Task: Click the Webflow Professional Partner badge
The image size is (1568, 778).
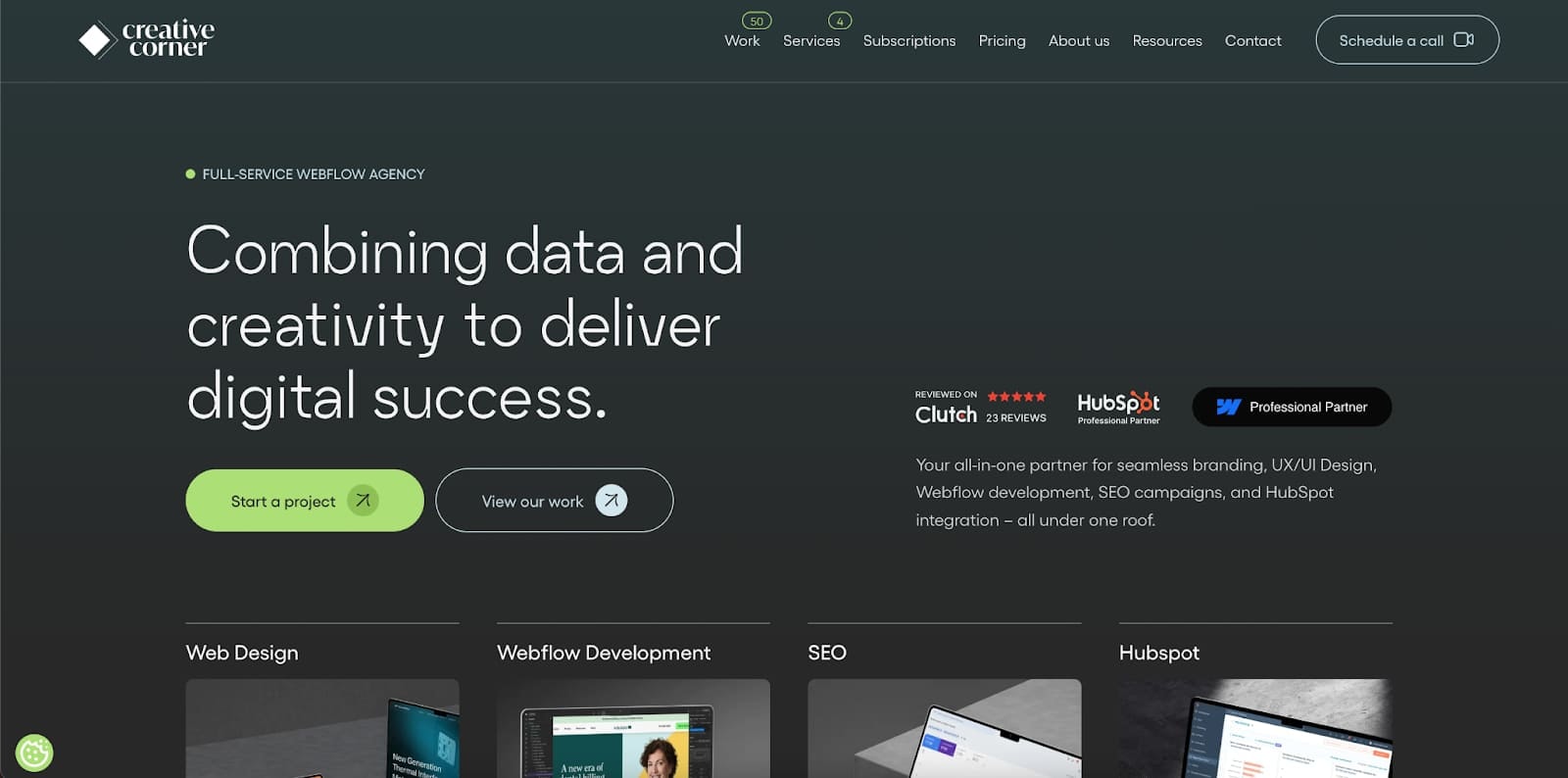Action: click(x=1292, y=407)
